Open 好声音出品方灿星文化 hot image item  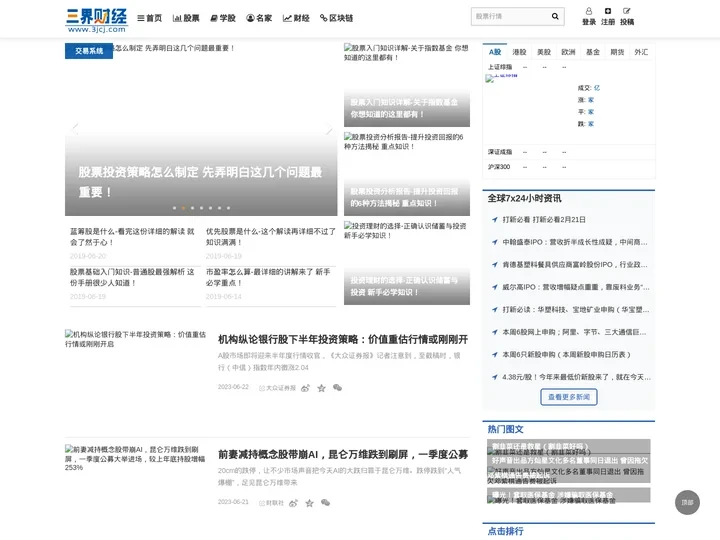(x=568, y=470)
